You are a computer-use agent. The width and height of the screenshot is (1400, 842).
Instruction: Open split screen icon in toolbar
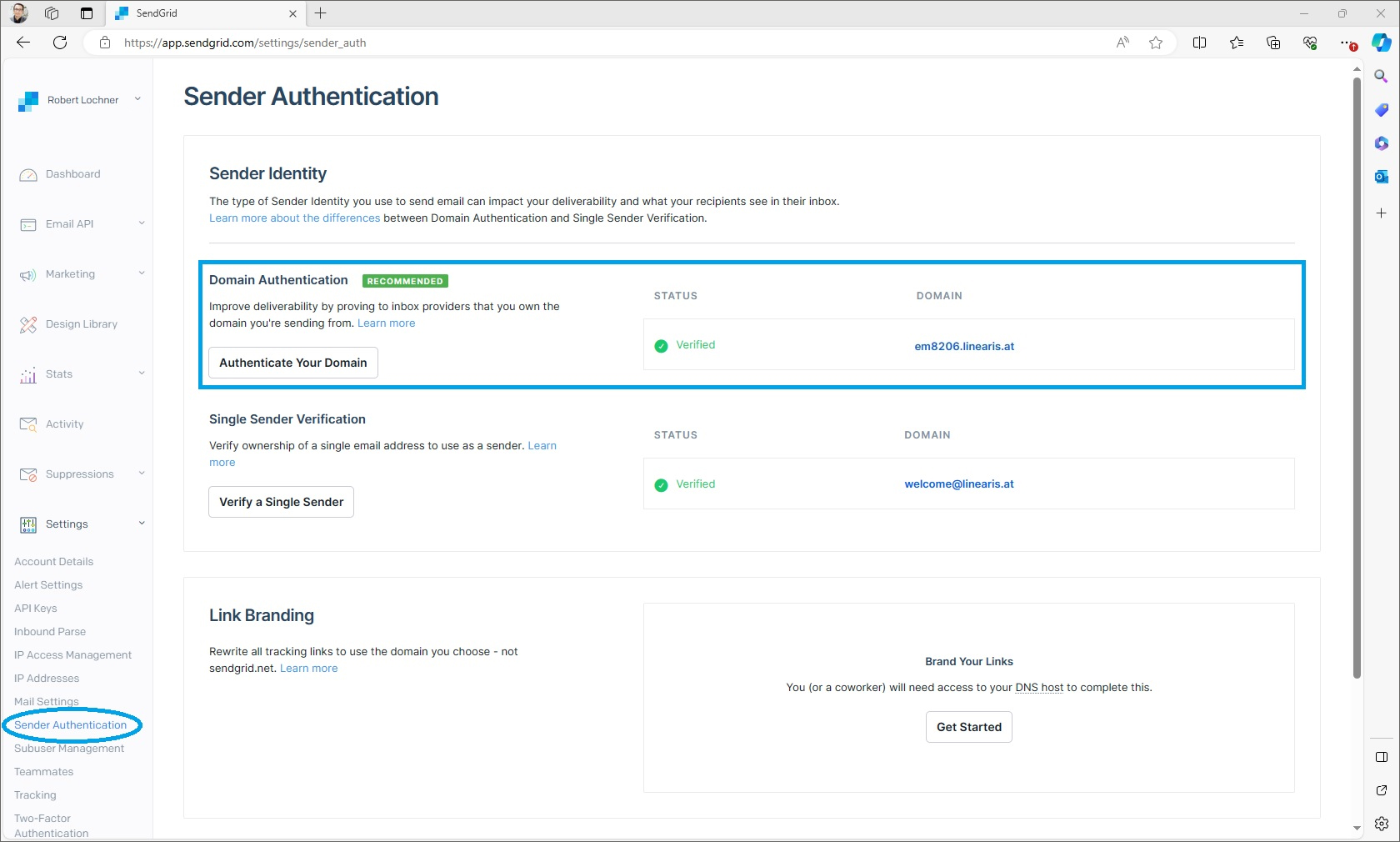[1200, 43]
